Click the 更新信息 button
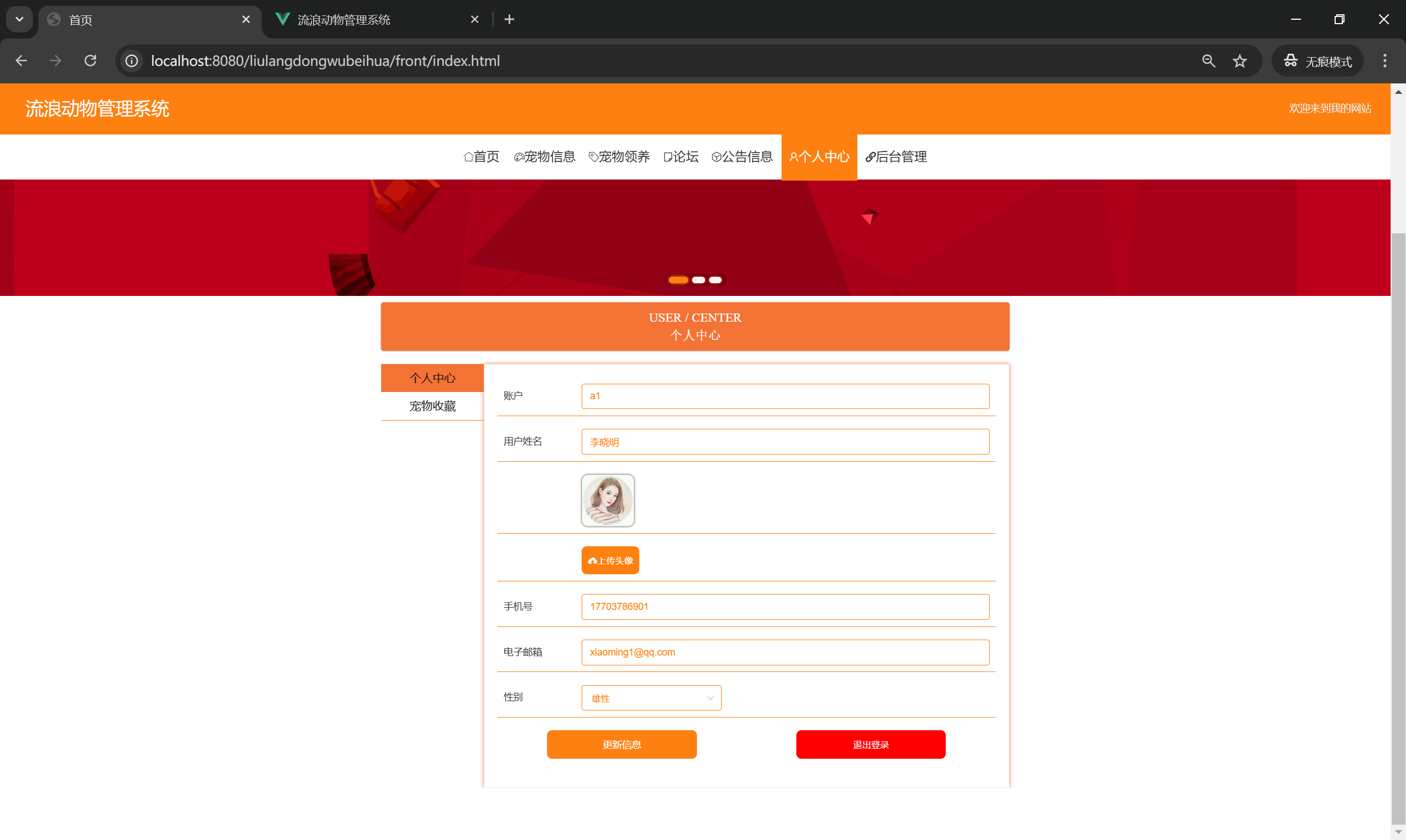 pos(621,744)
